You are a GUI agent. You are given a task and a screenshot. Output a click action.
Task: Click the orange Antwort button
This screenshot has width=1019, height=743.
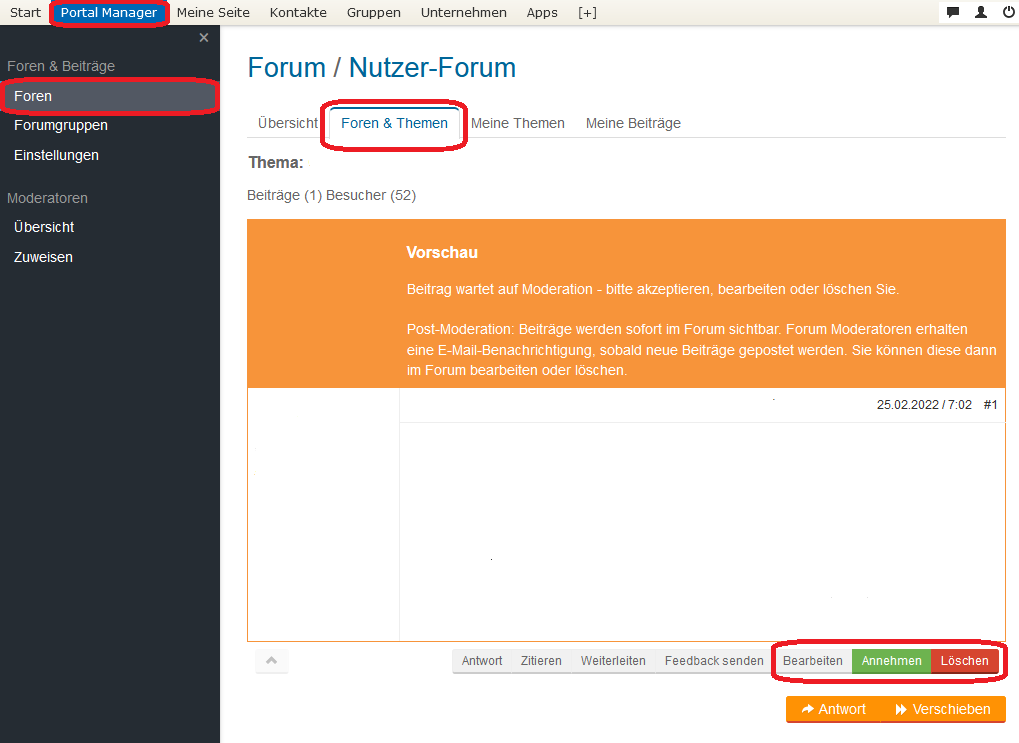tap(833, 709)
